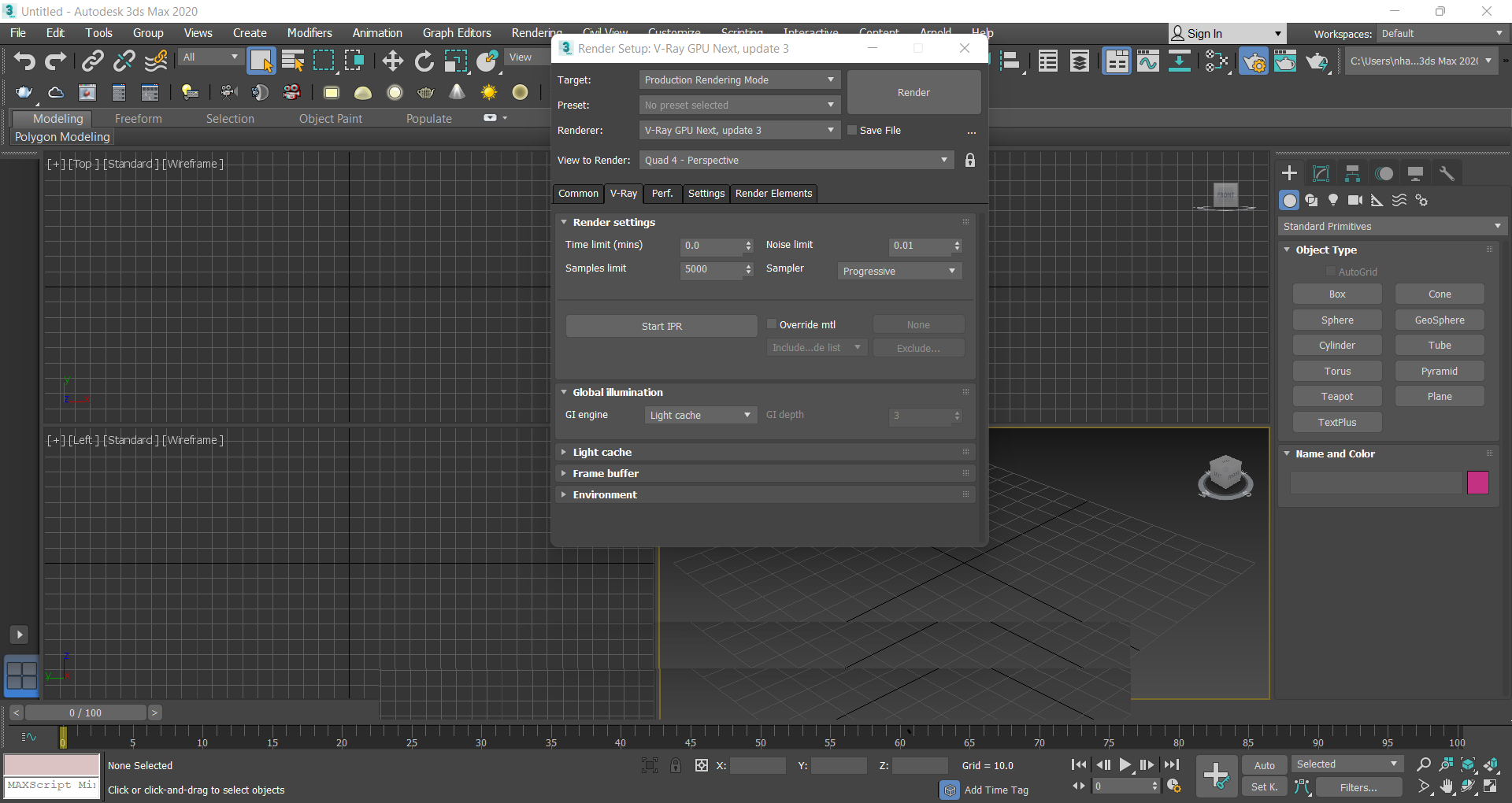
Task: Open the Sampler dropdown set to Progressive
Action: (x=898, y=270)
